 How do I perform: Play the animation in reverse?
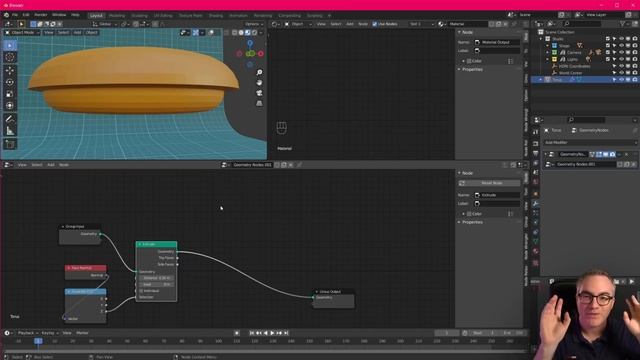tap(266, 333)
